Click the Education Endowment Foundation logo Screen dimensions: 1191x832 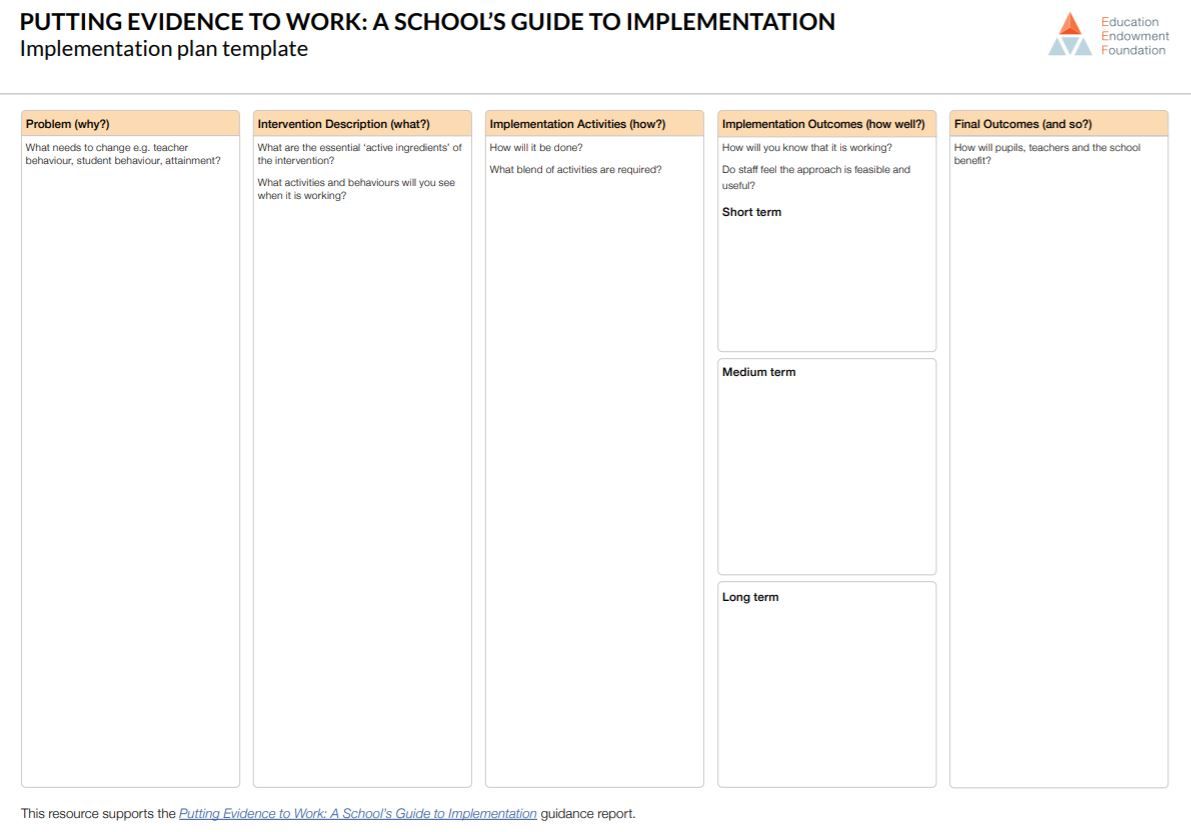click(1110, 35)
